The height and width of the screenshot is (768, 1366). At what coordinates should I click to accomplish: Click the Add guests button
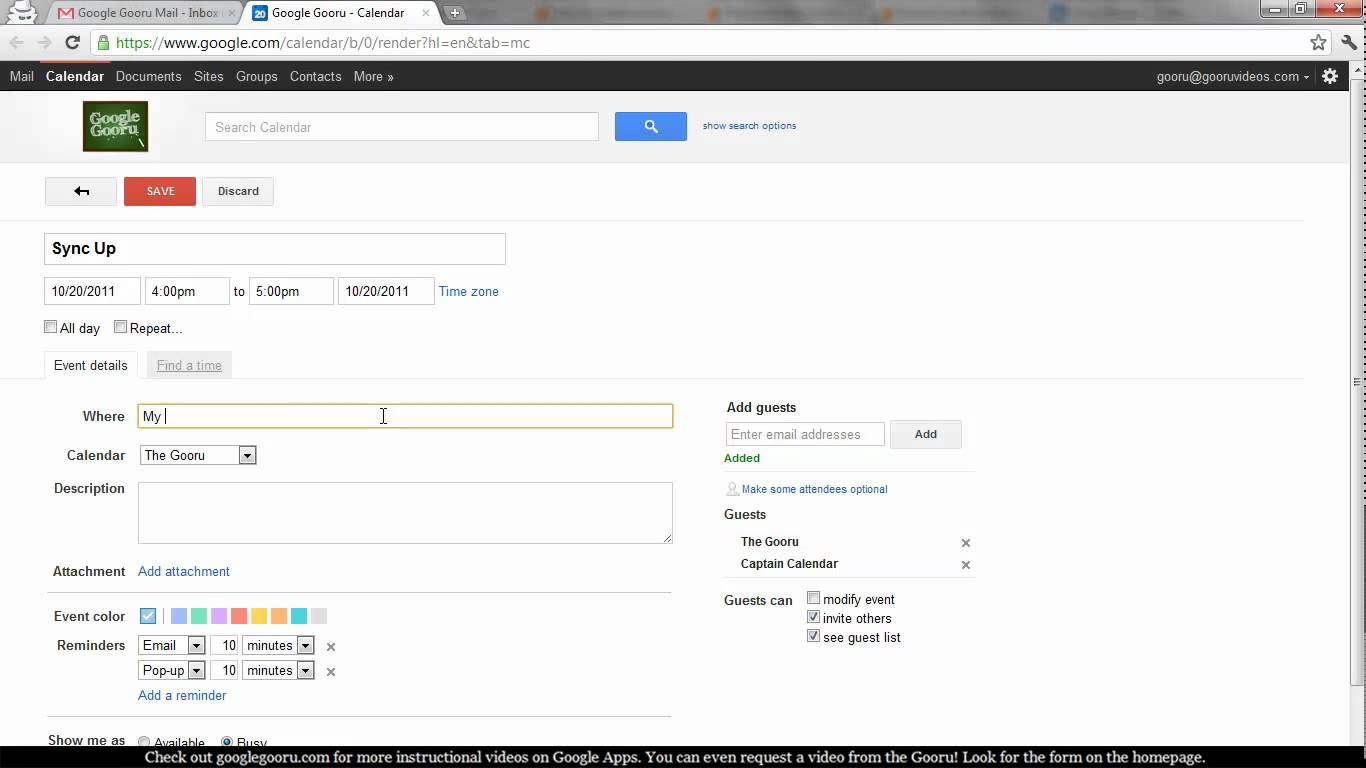pyautogui.click(x=926, y=434)
